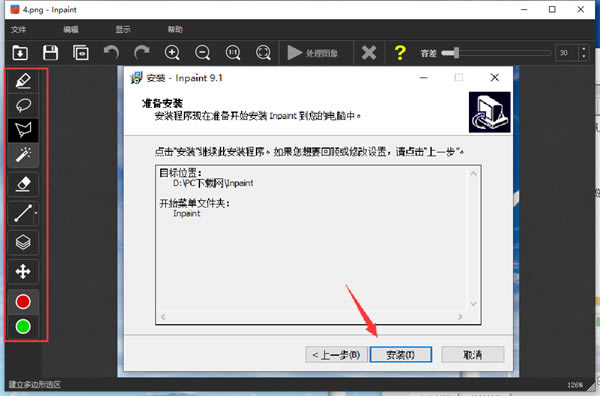Select the Move tool
The image size is (600, 396).
click(x=23, y=272)
